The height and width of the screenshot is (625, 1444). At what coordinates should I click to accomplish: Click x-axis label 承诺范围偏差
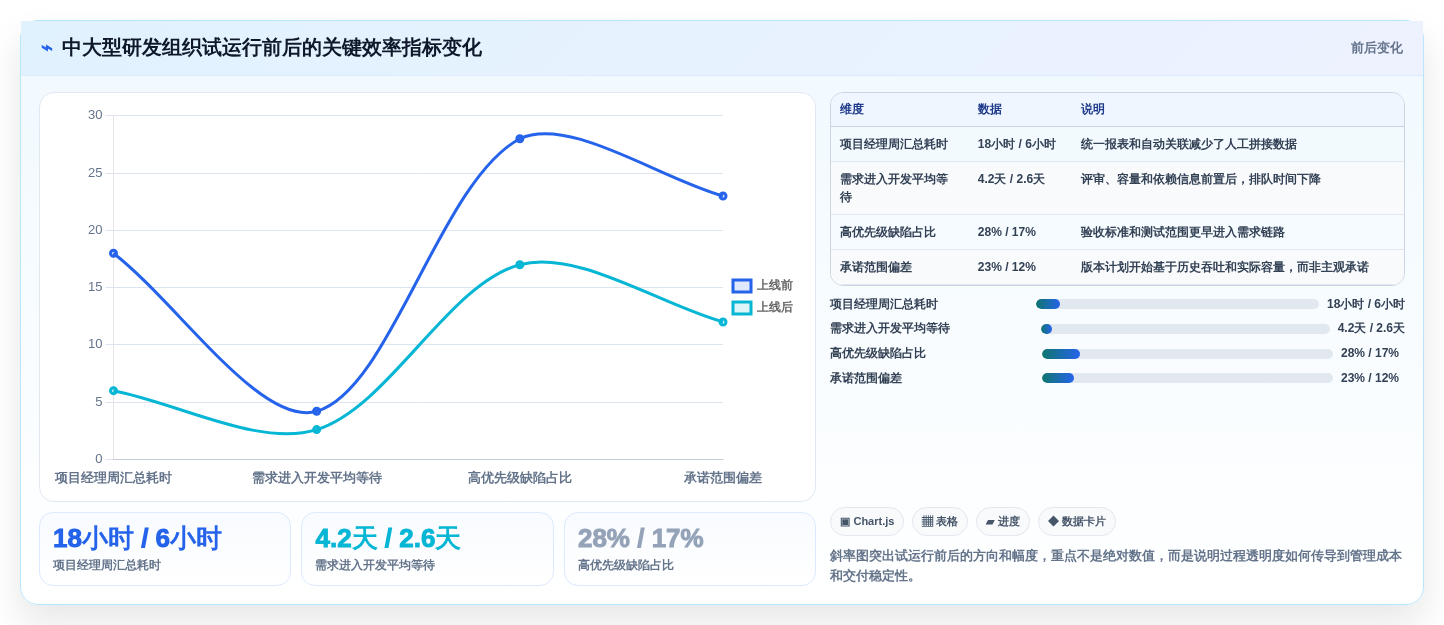723,478
